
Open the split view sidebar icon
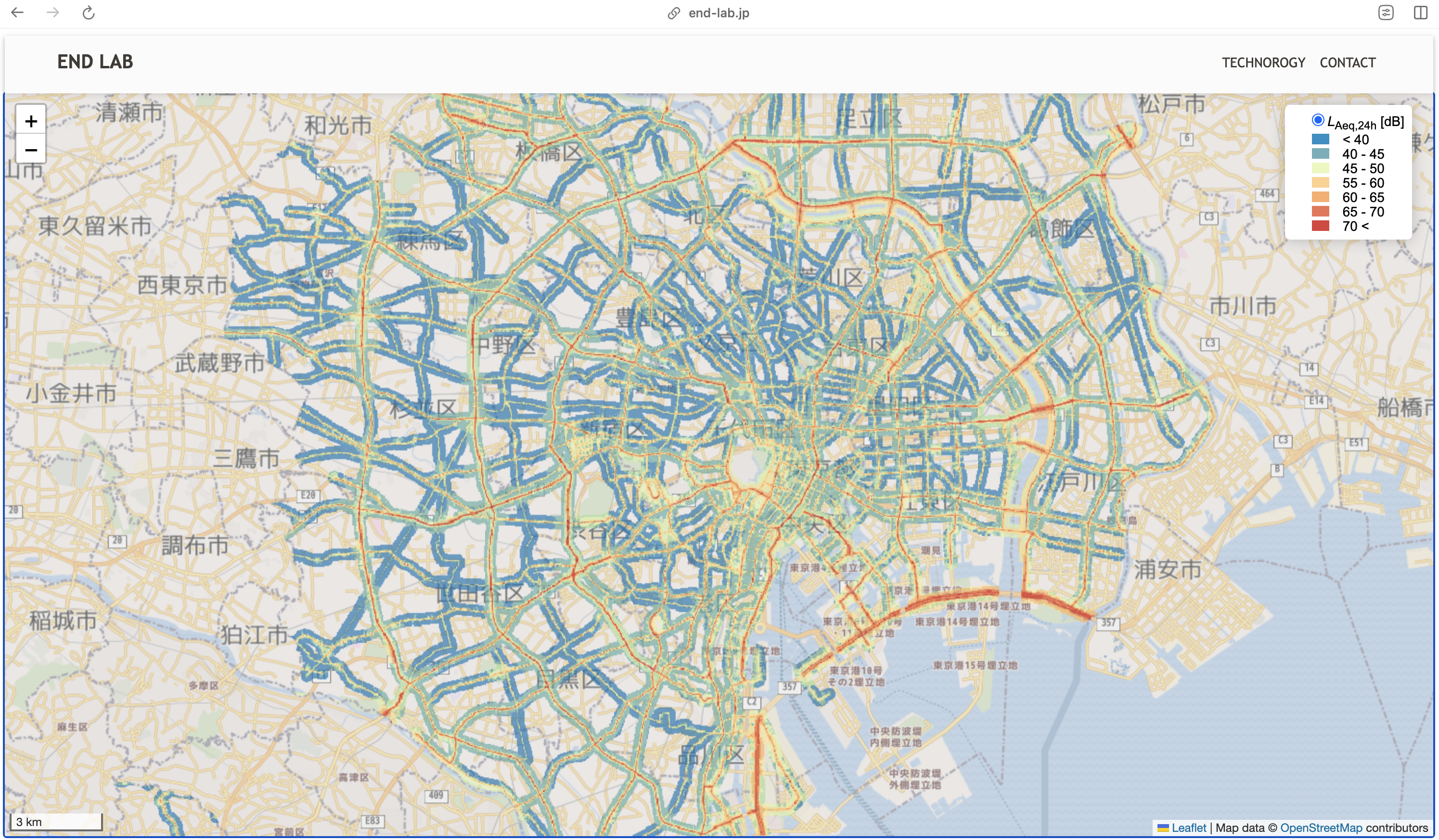tap(1420, 13)
